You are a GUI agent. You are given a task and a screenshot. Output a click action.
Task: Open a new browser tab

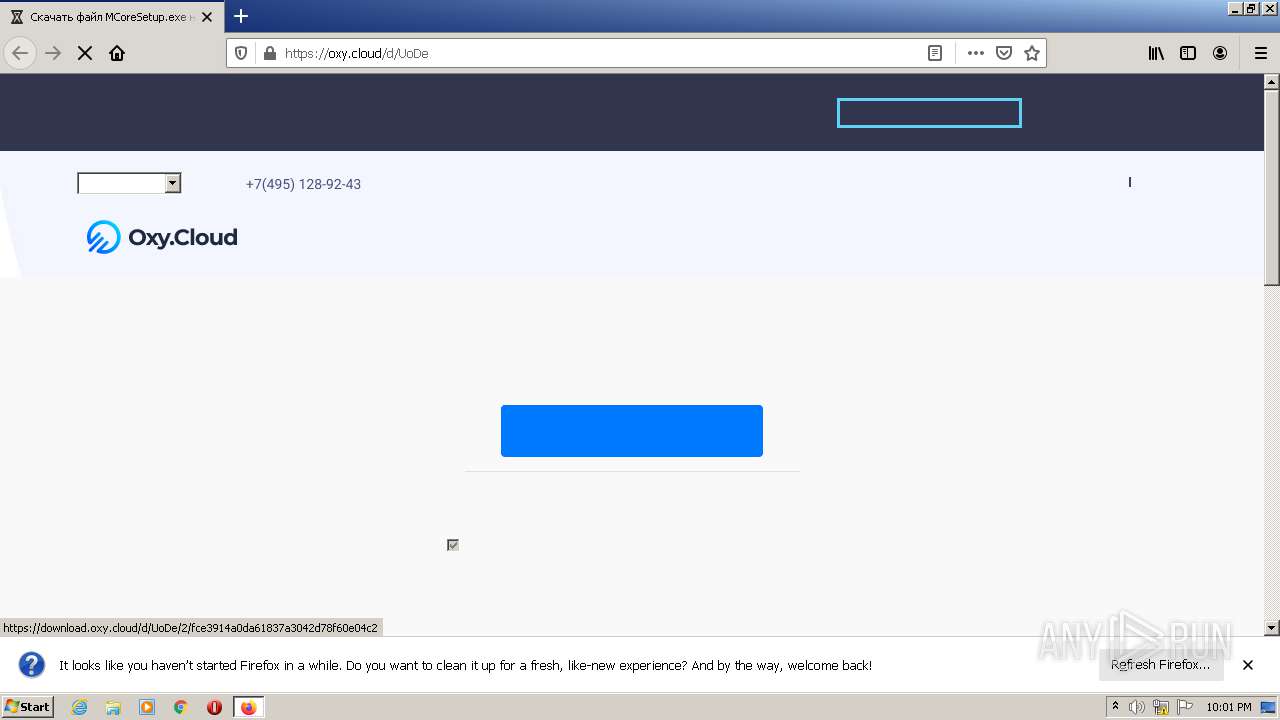point(241,16)
